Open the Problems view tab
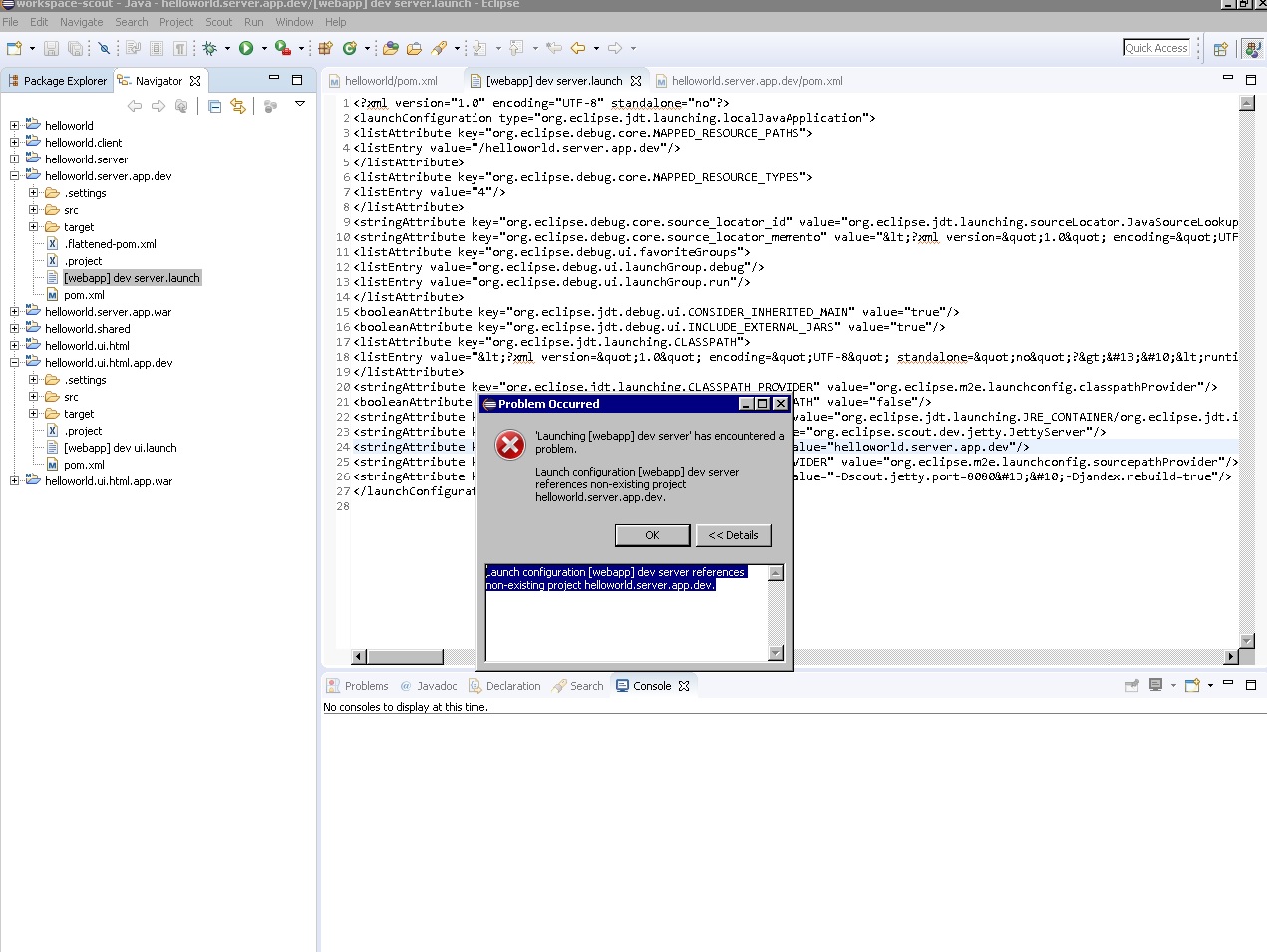 [x=357, y=686]
